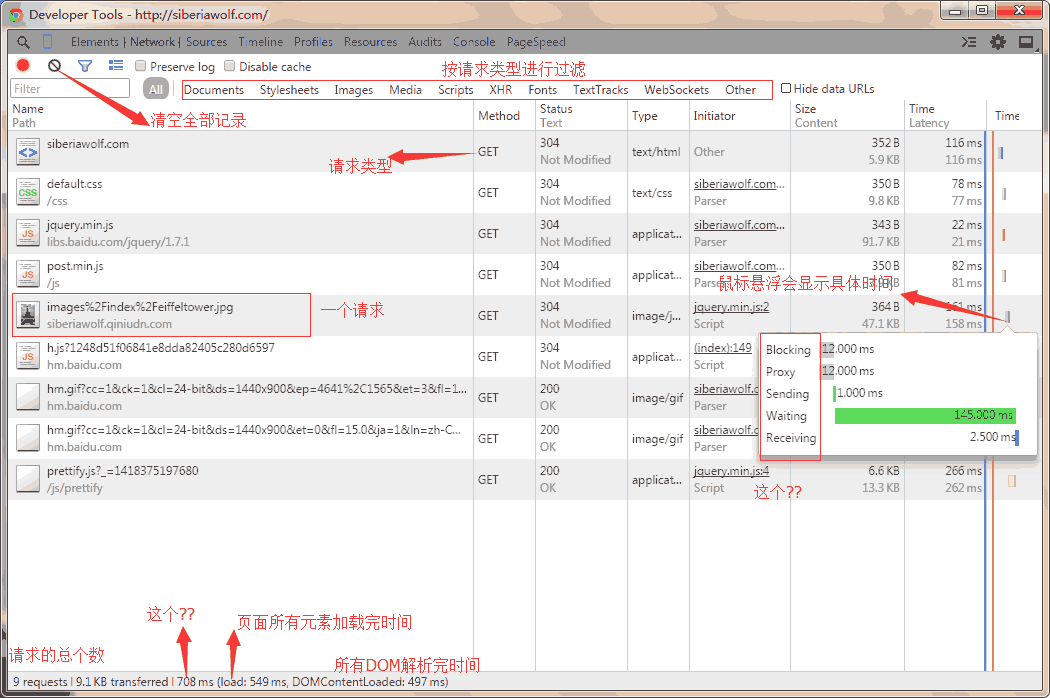Click the eiffeltower.jpg image thumbnail icon
The width and height of the screenshot is (1050, 698).
27,315
